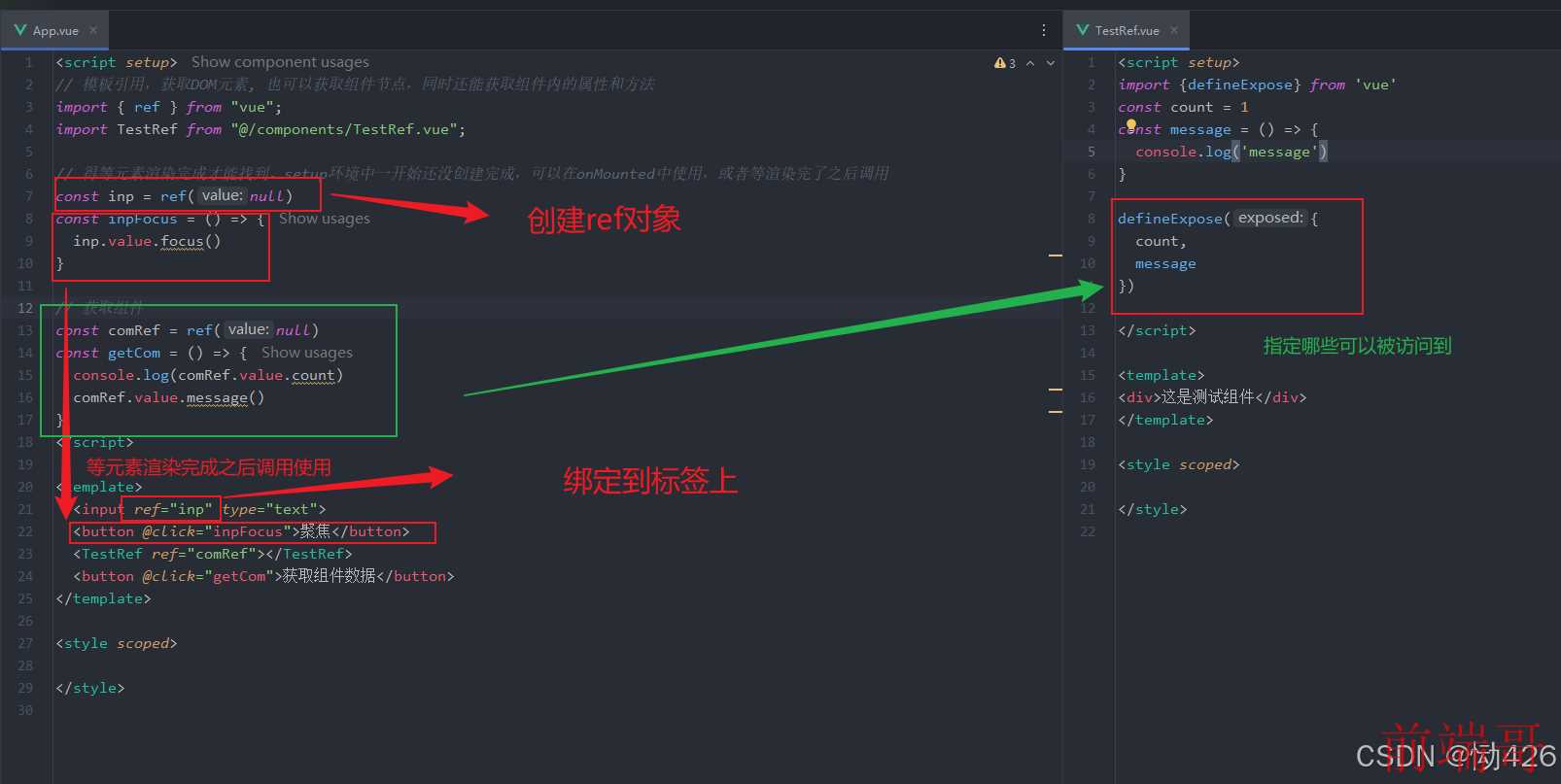The height and width of the screenshot is (784, 1561).
Task: Click console.log('message') in TestRef.vue
Action: [x=1231, y=152]
